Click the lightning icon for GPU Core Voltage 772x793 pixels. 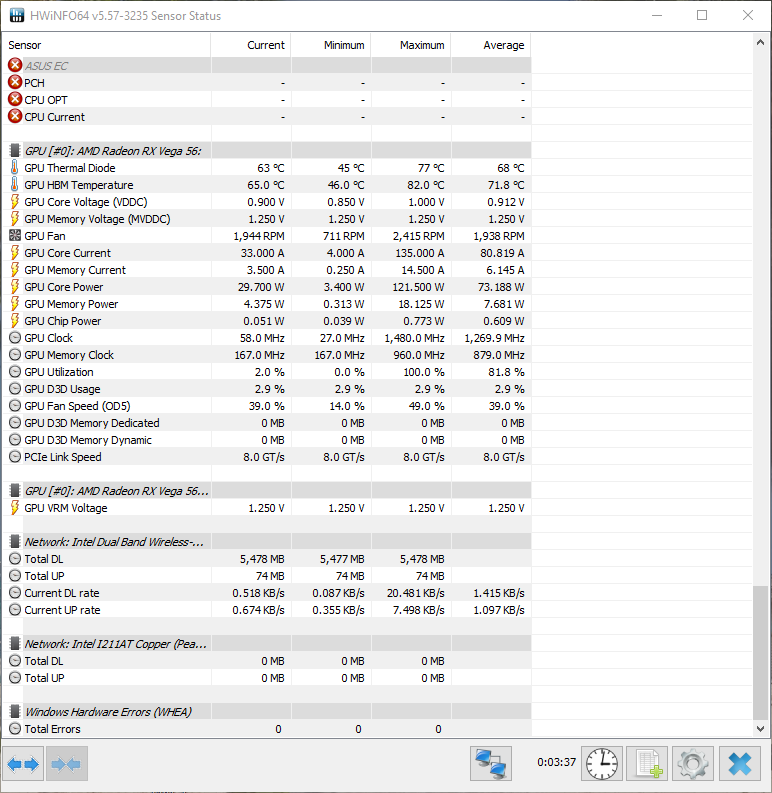click(x=15, y=202)
